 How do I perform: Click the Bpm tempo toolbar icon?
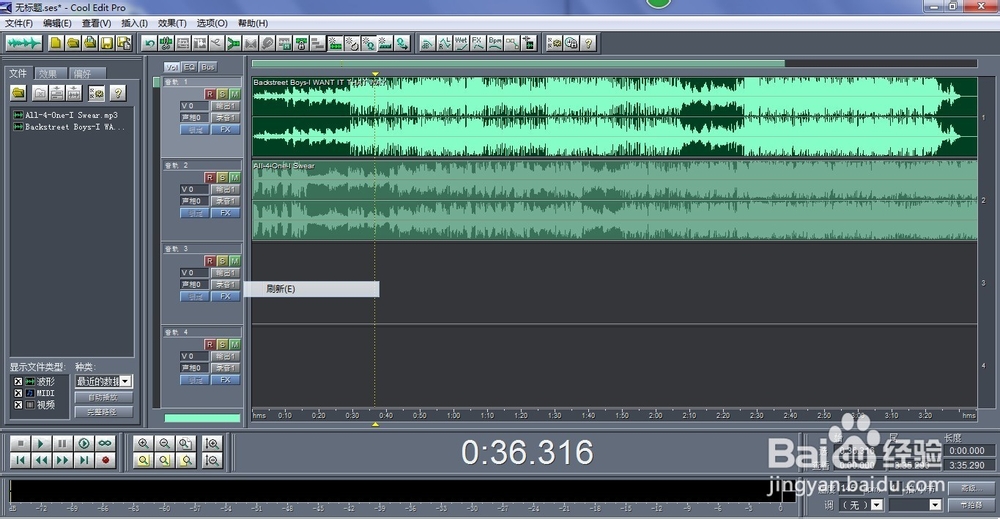coord(495,43)
